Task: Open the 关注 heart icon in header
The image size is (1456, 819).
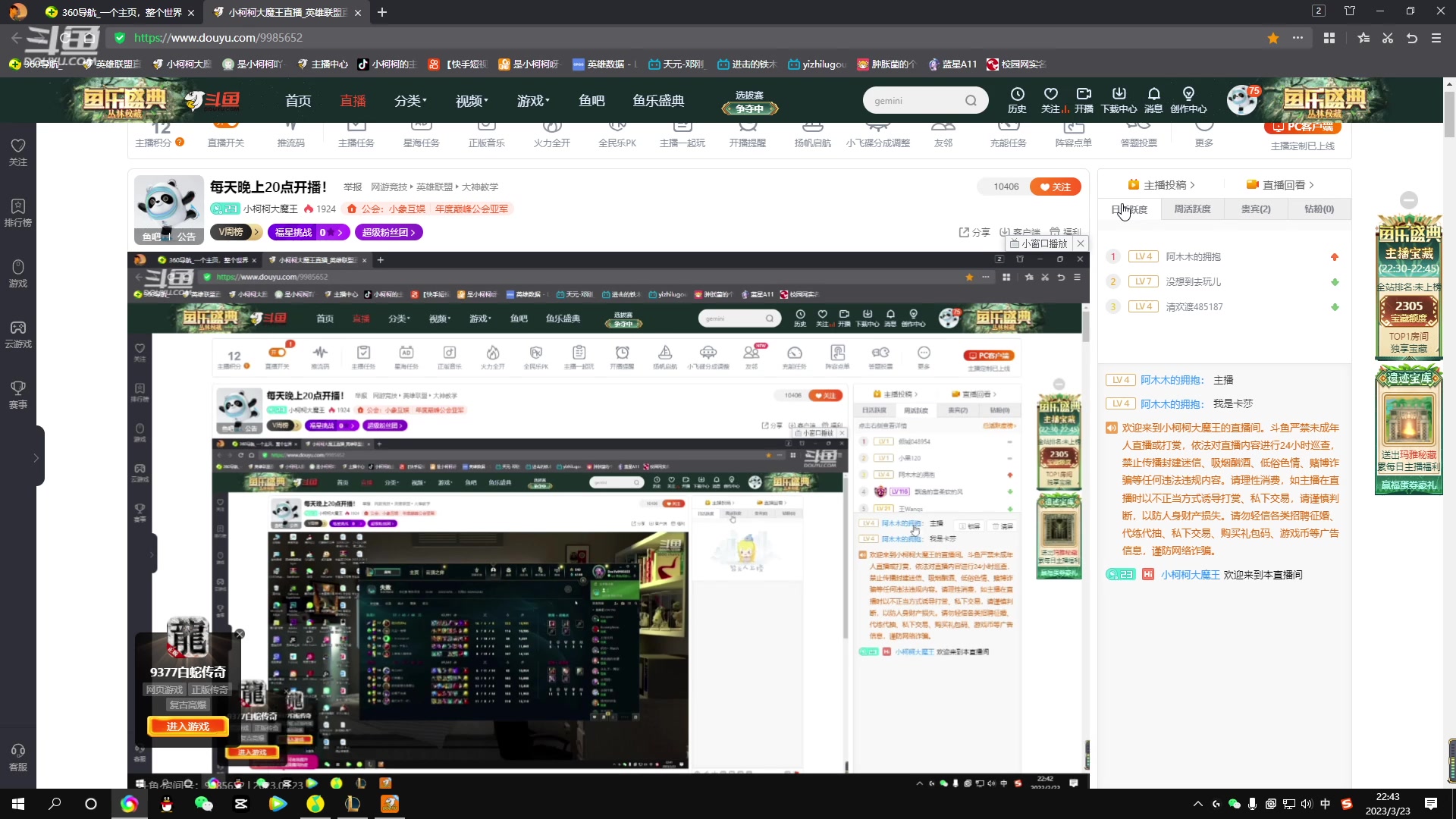Action: [1051, 99]
